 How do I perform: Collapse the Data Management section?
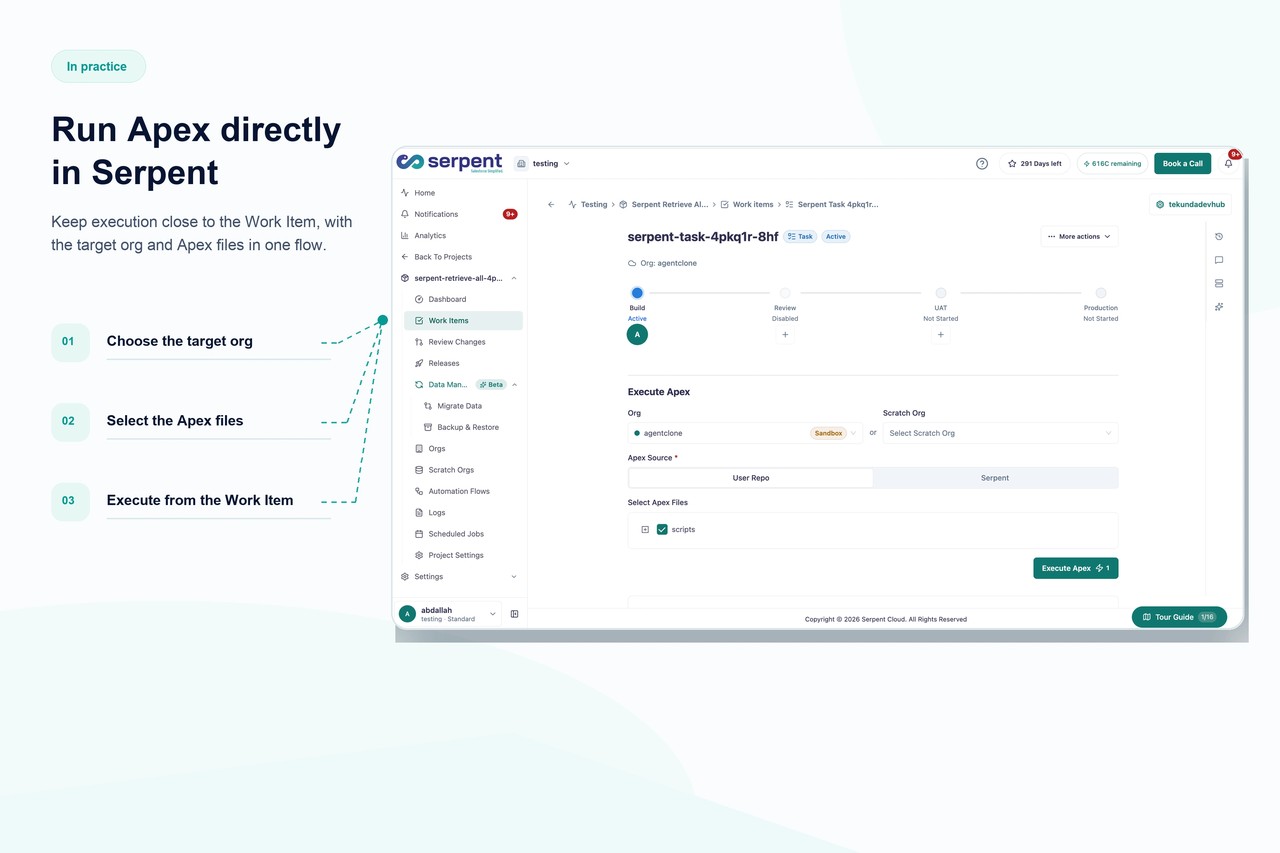515,385
